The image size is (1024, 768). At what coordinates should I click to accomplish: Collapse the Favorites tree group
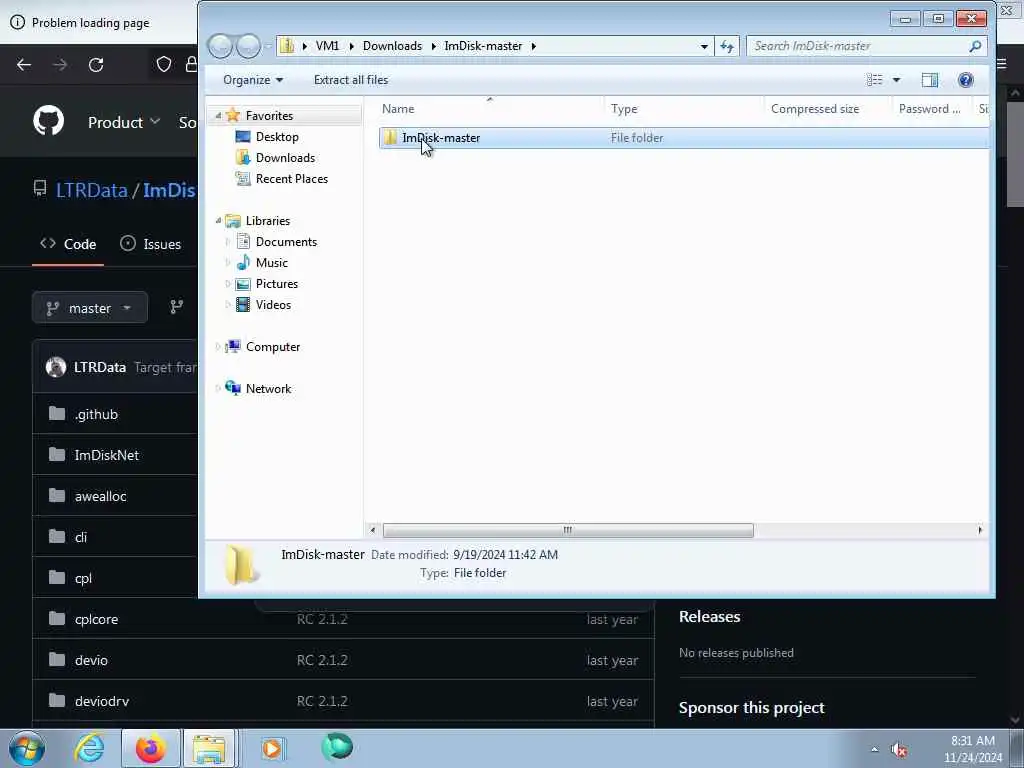coord(218,116)
